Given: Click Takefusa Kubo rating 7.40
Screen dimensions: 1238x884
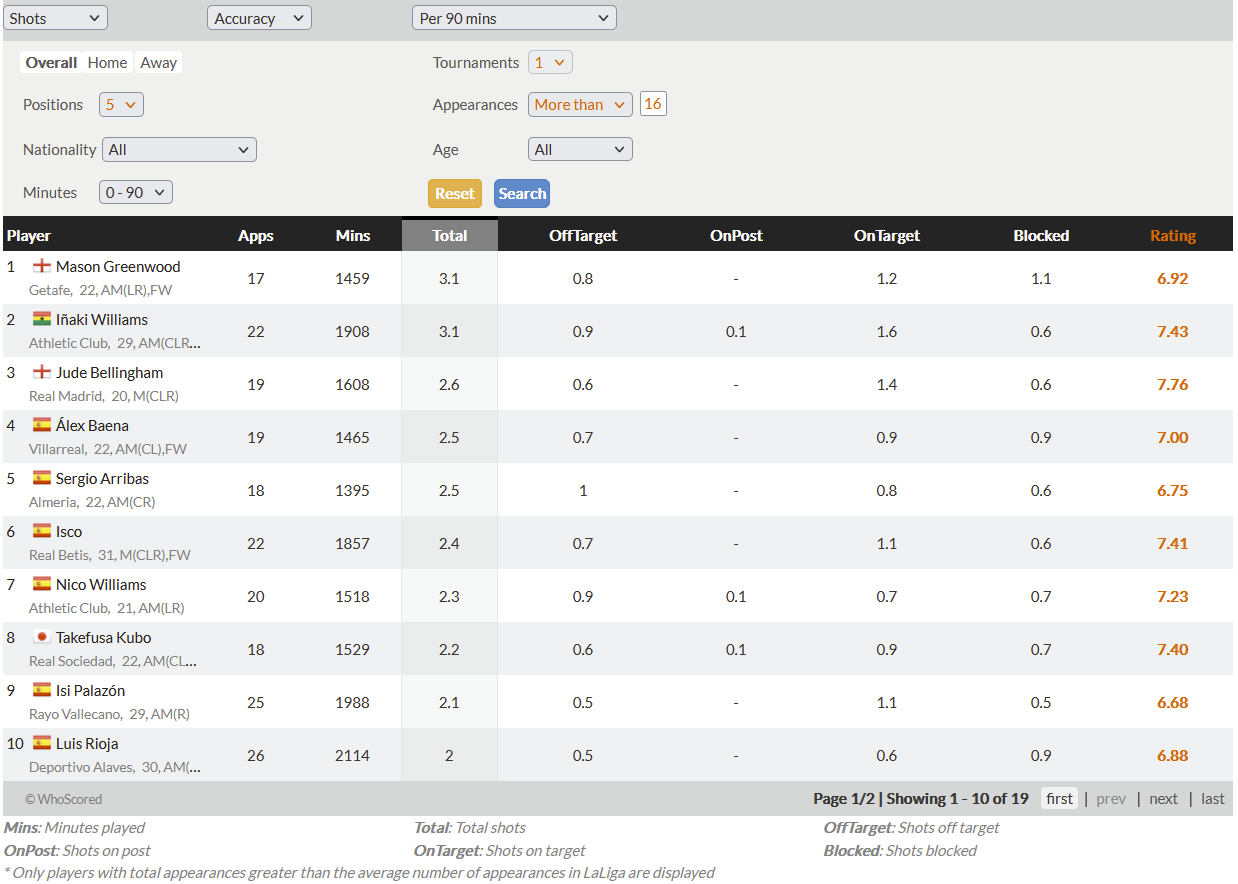Looking at the screenshot, I should [x=1173, y=650].
